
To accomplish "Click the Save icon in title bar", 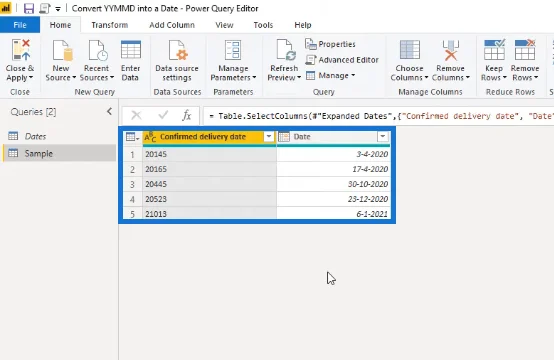I will click(29, 8).
